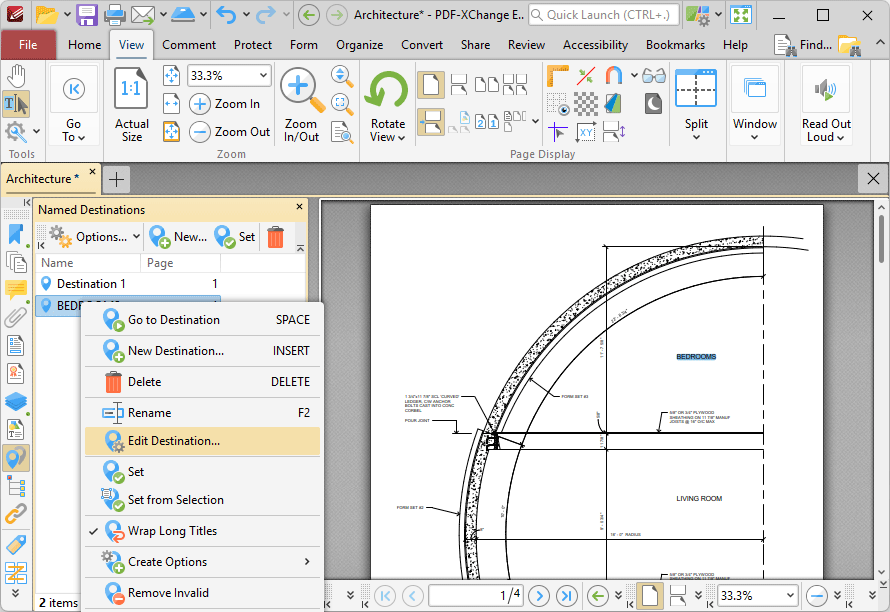The width and height of the screenshot is (890, 612).
Task: Open the 33.3% zoom dropdown in ribbon
Action: [x=263, y=76]
